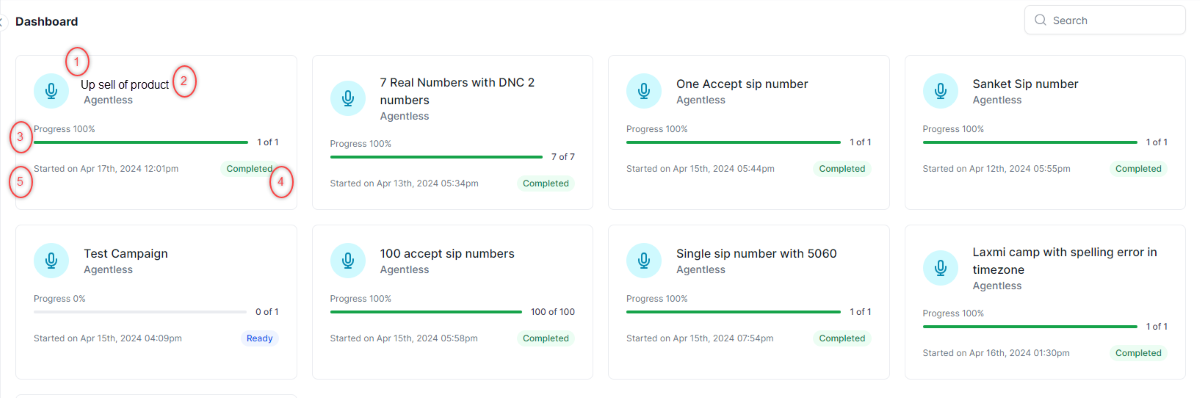Click progress bar of Test Campaign
This screenshot has height=398, width=1200.
click(141, 312)
